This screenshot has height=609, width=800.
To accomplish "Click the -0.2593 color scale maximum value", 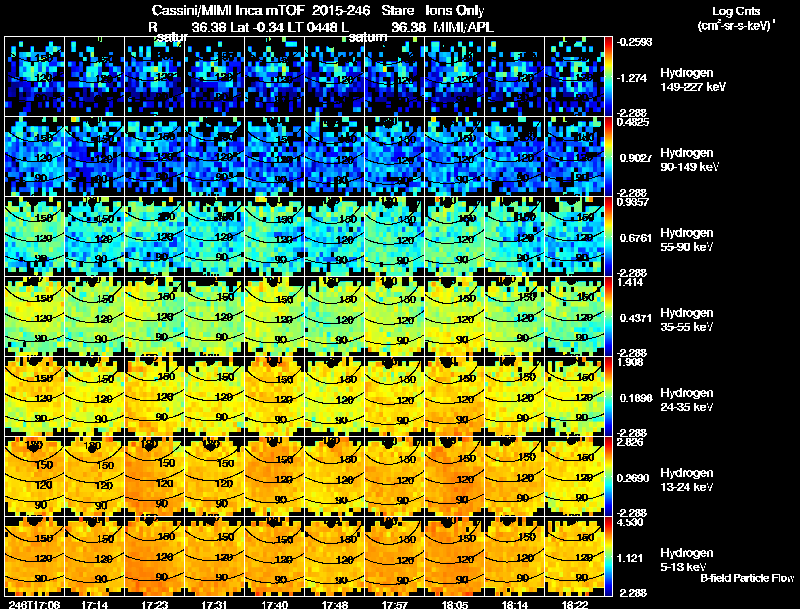I will [x=634, y=42].
